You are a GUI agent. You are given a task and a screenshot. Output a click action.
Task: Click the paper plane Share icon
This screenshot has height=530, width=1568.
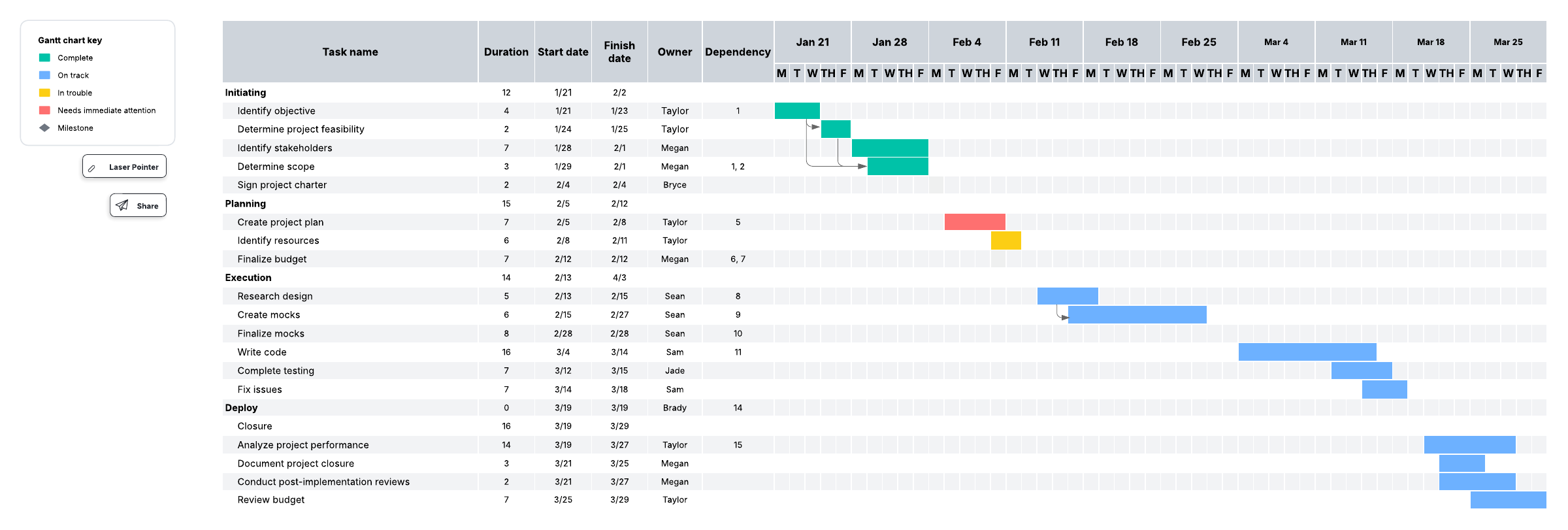pos(122,206)
